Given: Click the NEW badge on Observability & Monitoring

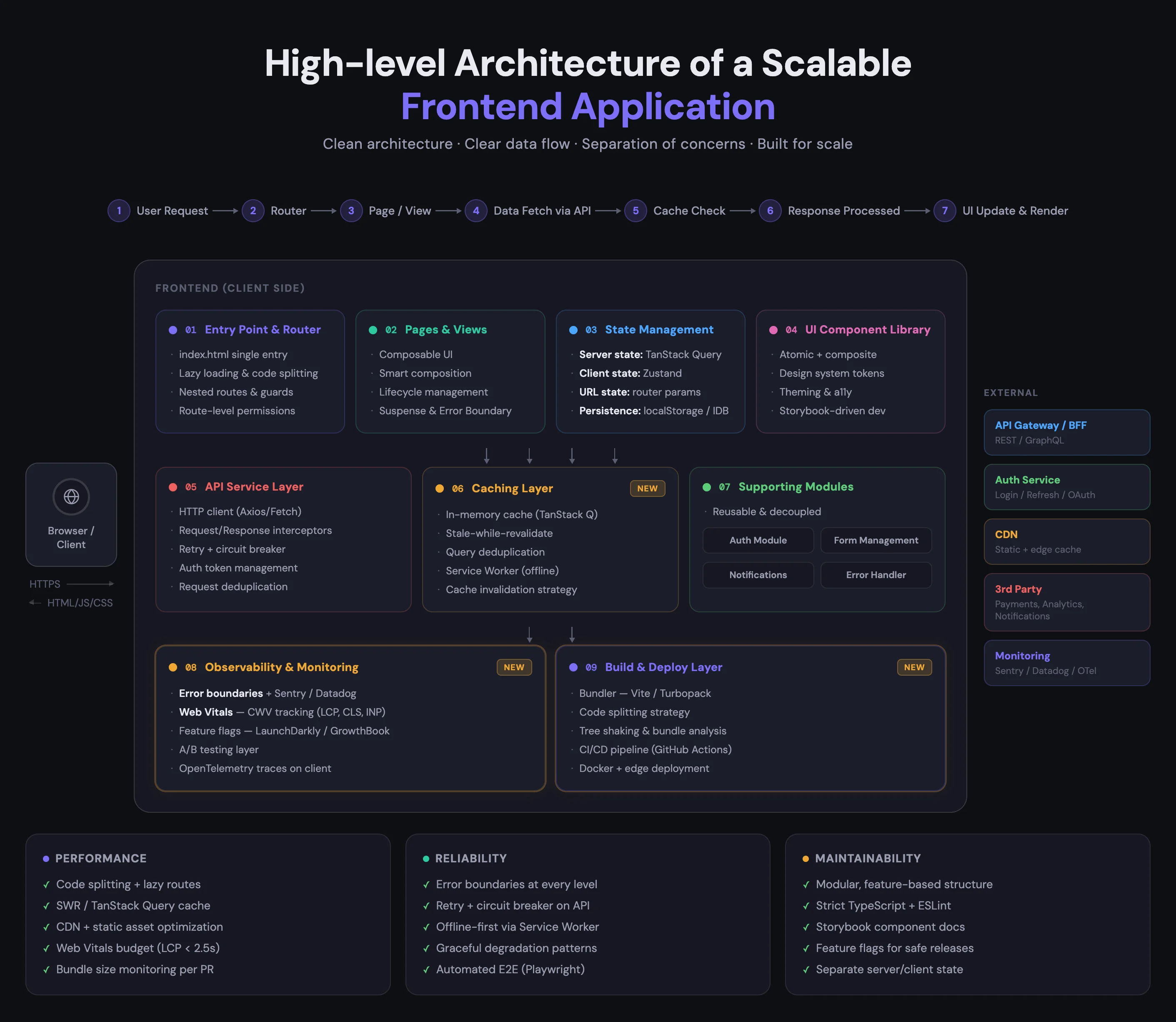Looking at the screenshot, I should (514, 667).
